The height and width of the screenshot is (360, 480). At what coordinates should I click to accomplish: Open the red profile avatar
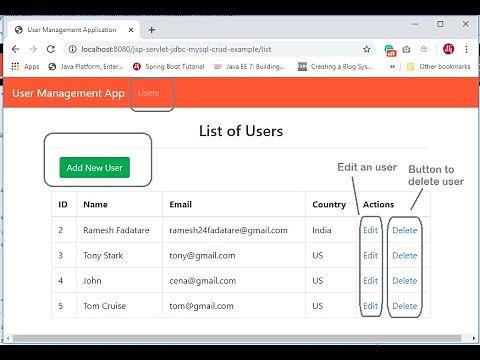click(x=448, y=49)
